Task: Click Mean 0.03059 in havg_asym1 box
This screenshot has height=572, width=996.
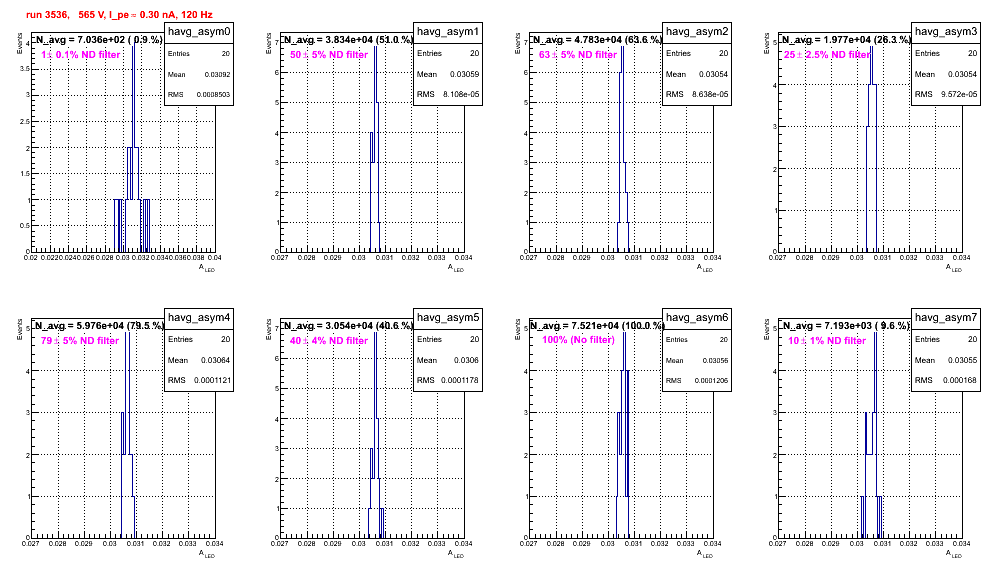Action: coord(448,74)
